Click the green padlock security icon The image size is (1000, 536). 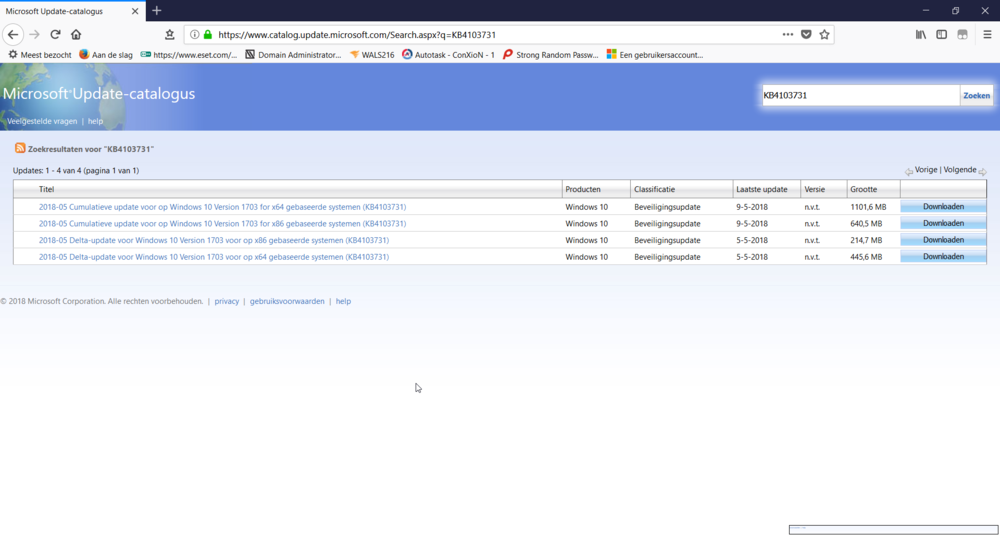[x=207, y=34]
